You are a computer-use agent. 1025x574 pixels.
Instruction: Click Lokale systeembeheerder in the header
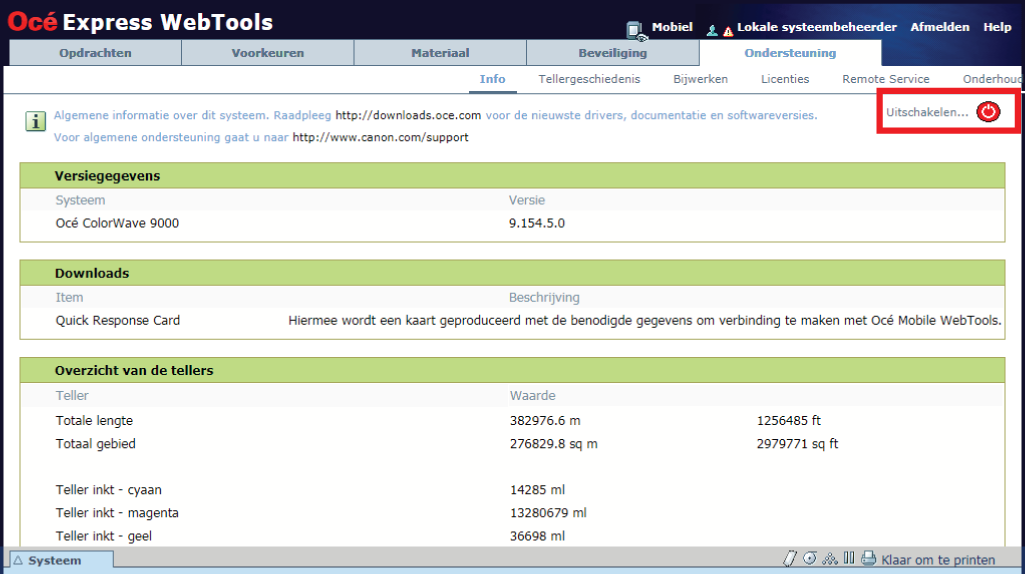tap(816, 27)
